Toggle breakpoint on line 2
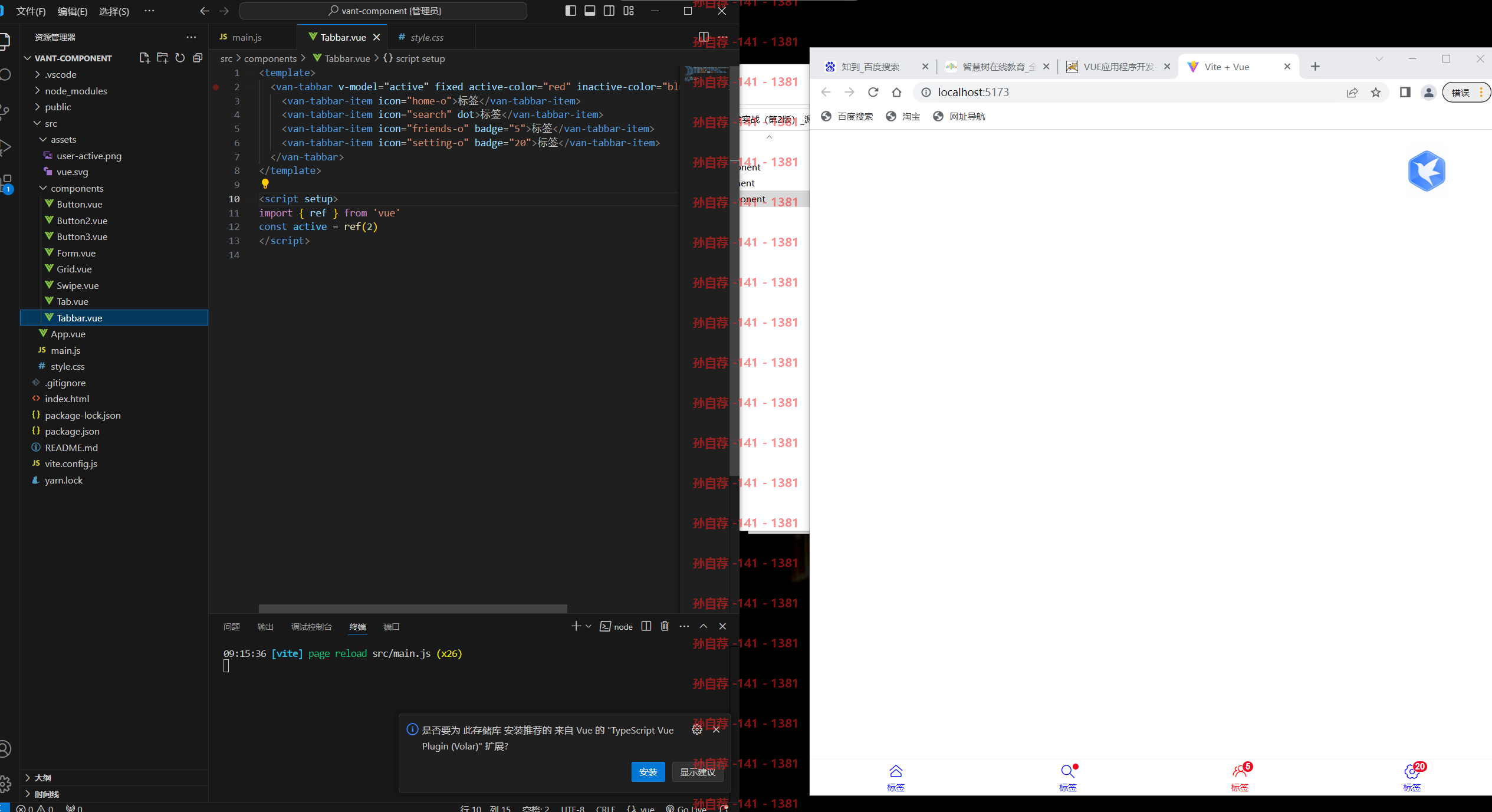This screenshot has width=1492, height=812. pyautogui.click(x=216, y=87)
